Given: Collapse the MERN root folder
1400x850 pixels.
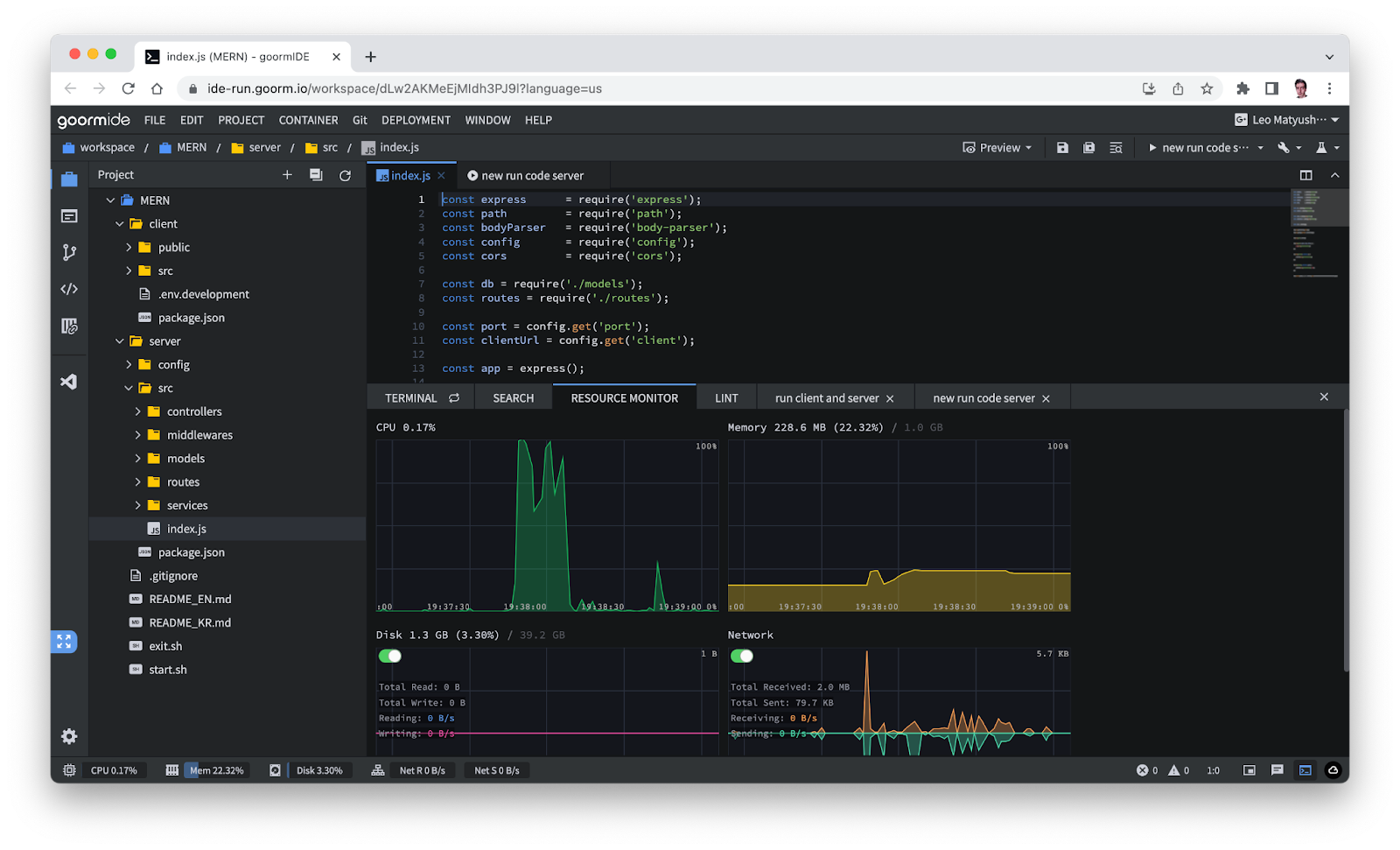Looking at the screenshot, I should tap(111, 200).
